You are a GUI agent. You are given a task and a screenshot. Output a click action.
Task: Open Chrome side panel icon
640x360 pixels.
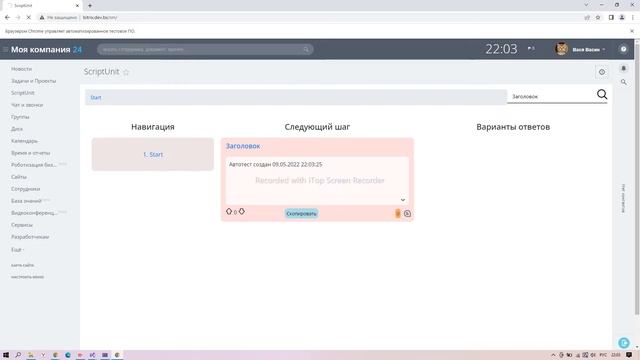pyautogui.click(x=611, y=17)
